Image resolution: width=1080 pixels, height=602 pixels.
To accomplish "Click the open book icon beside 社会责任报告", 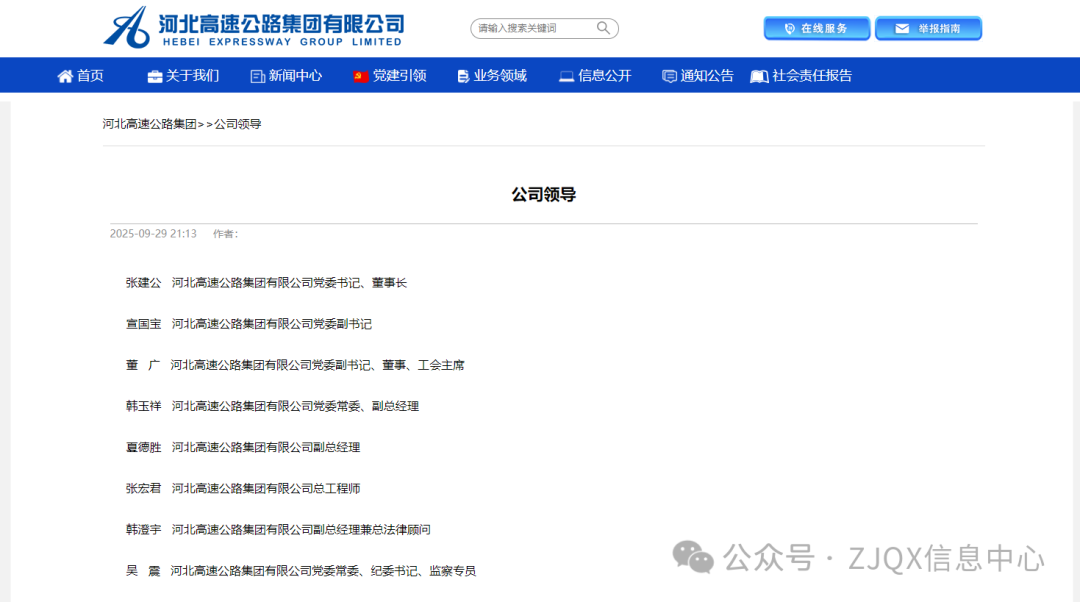I will [x=759, y=76].
